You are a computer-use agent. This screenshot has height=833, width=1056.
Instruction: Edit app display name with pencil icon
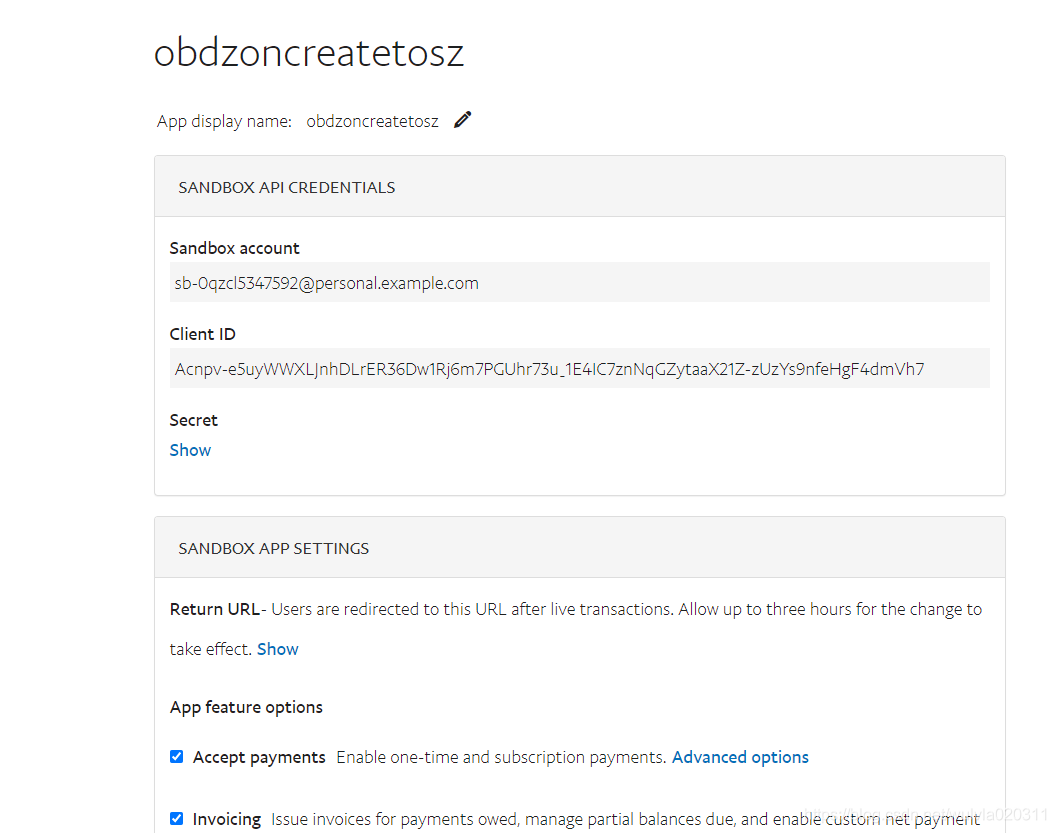(462, 120)
